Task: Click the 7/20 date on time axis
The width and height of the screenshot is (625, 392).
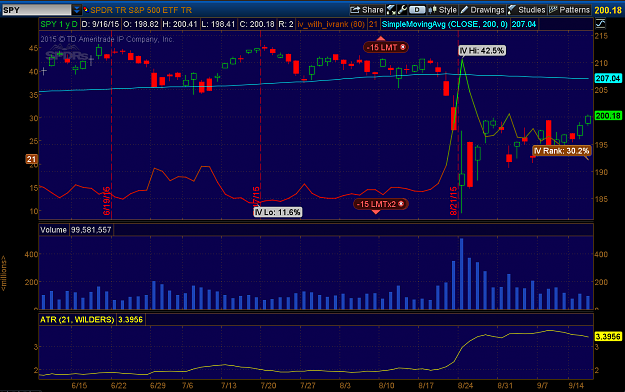Action: tap(268, 386)
